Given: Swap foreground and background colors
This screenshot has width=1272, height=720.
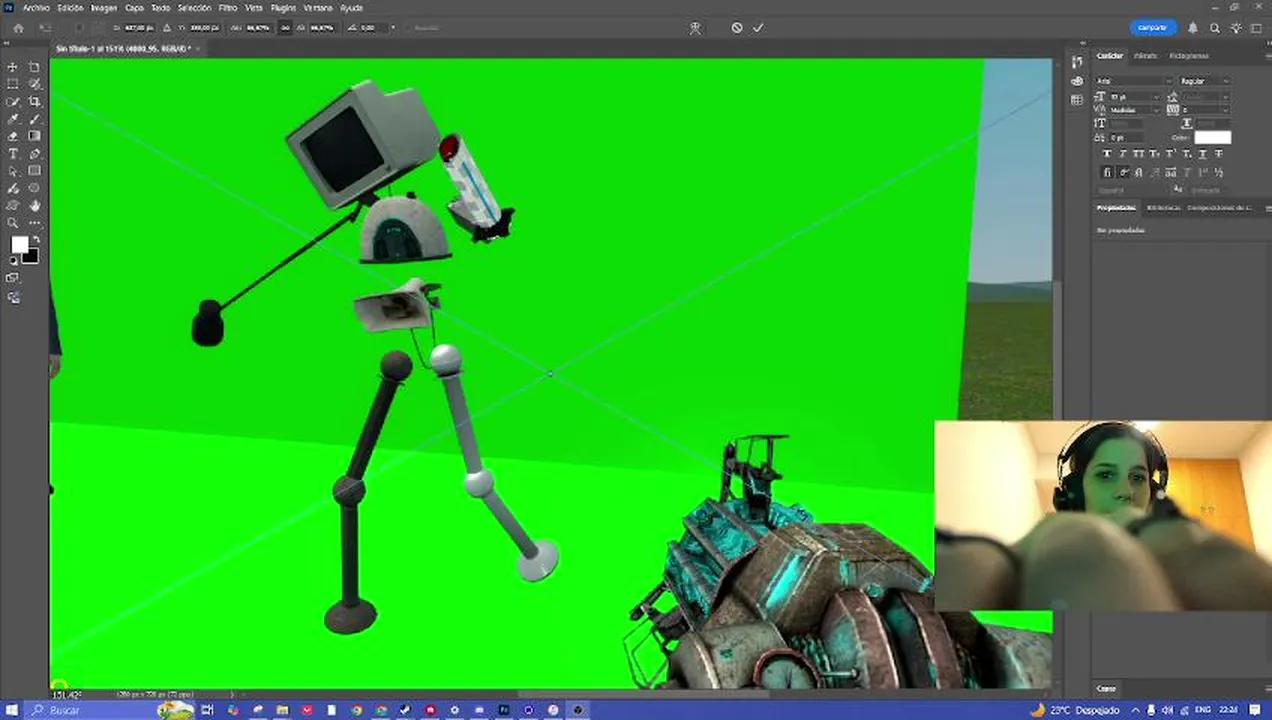Looking at the screenshot, I should tap(36, 240).
